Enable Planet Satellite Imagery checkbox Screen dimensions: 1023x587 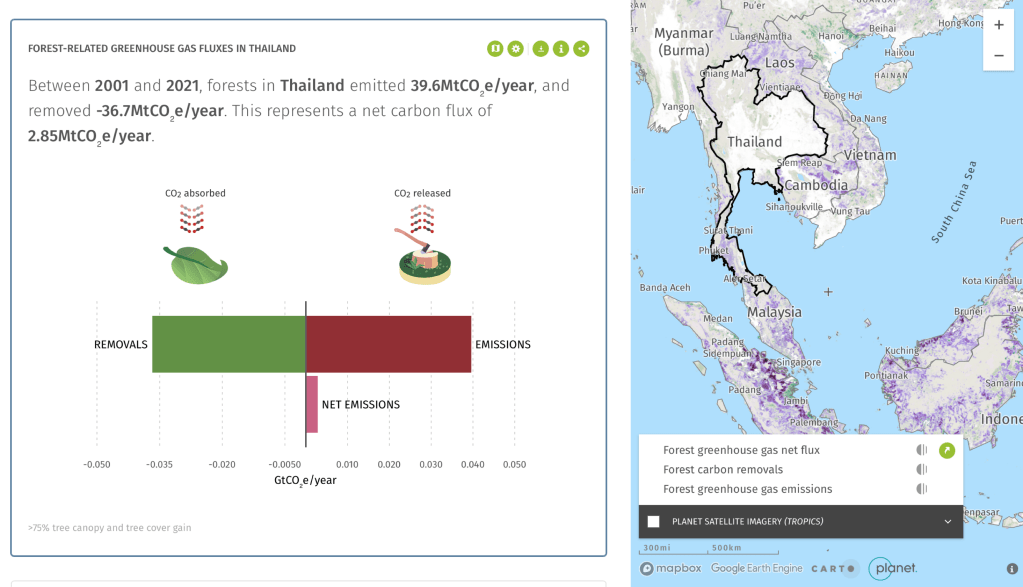654,521
